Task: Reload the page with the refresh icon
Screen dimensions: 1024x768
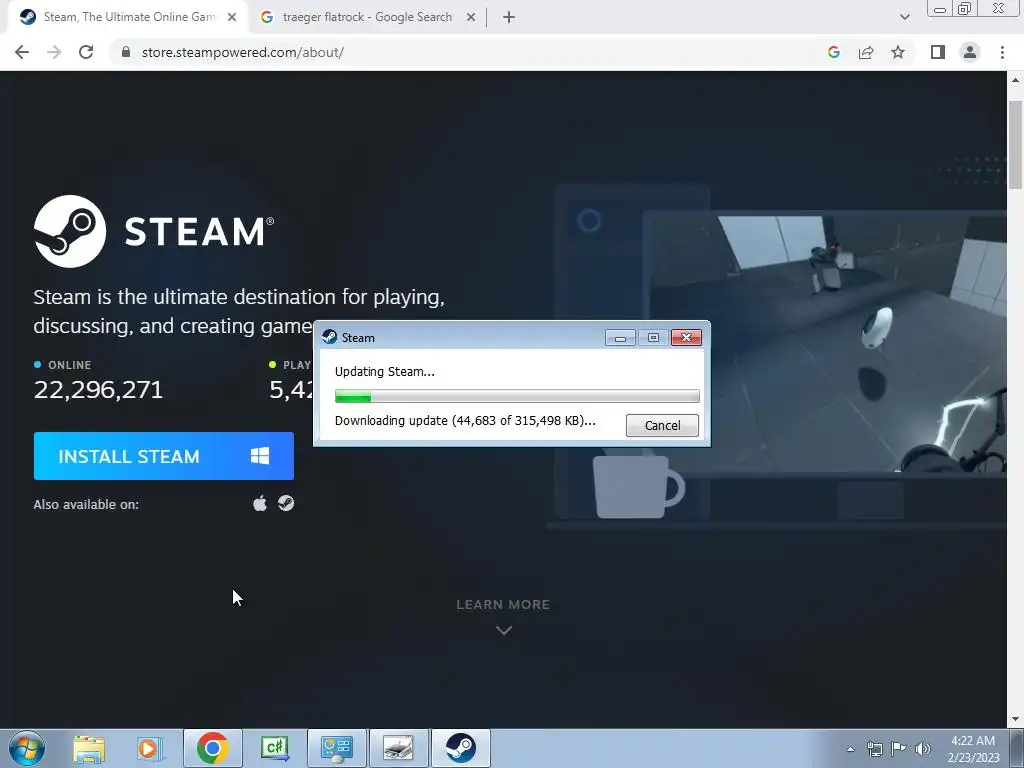Action: coord(86,52)
